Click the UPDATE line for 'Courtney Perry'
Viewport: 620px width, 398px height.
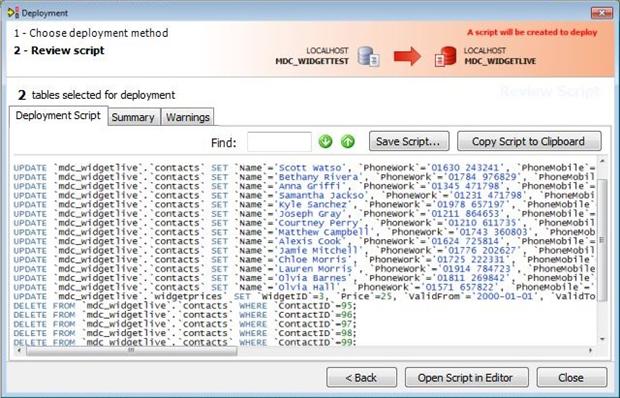tap(304, 223)
